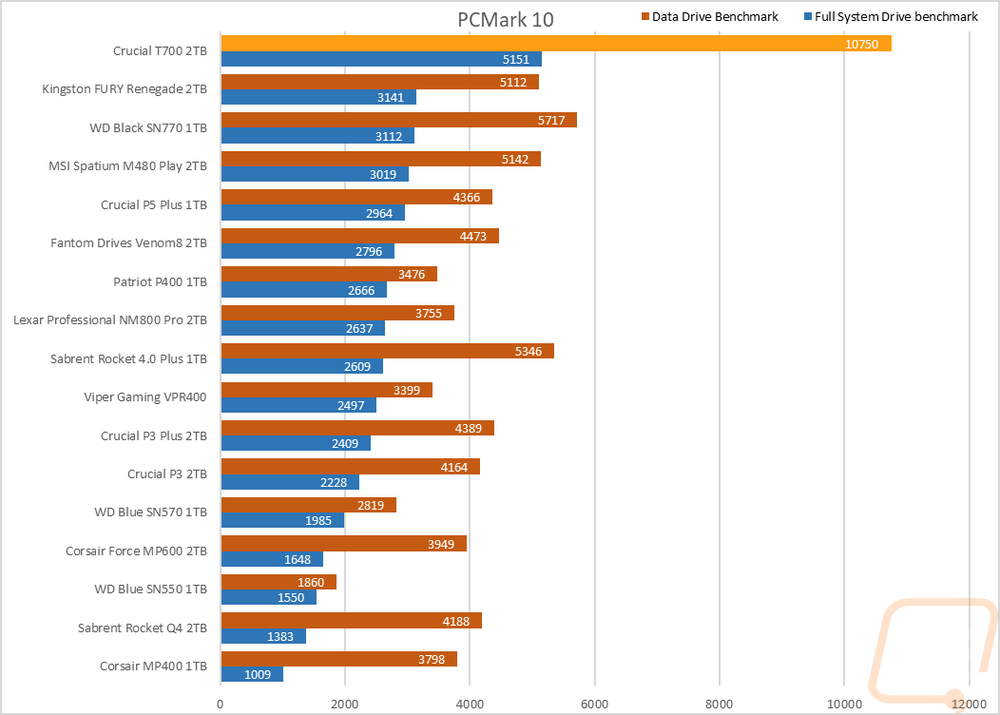
Task: Select the 'Crucial P5 Plus 1TB' label
Action: point(154,205)
